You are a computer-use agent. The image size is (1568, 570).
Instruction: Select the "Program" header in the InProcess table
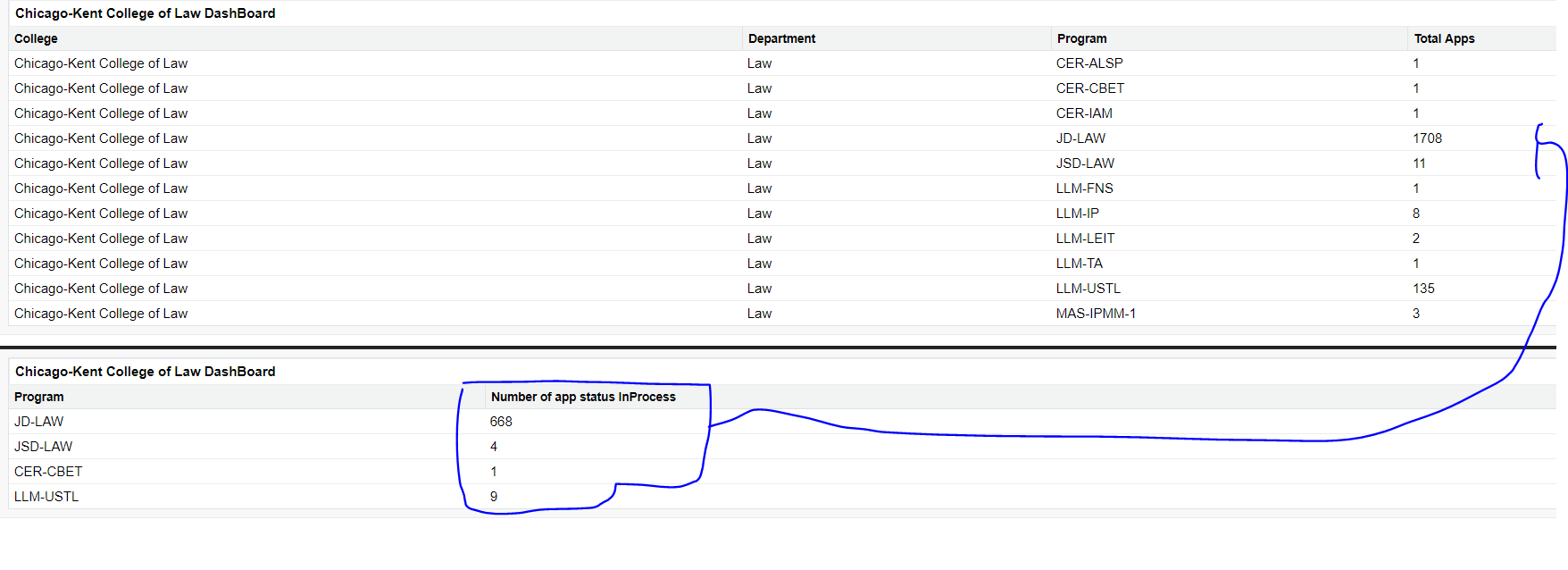[39, 397]
